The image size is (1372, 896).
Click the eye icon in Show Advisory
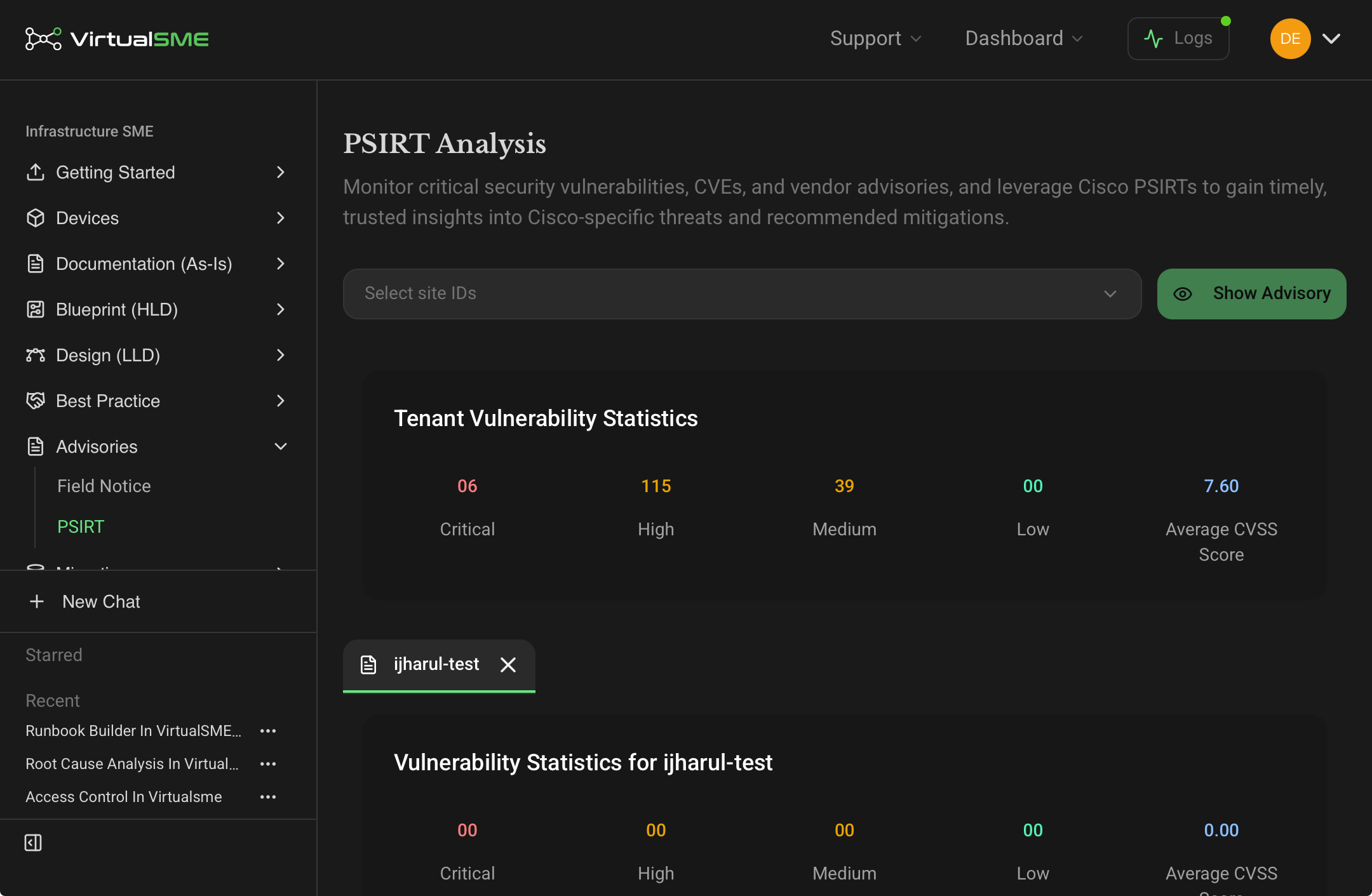(x=1183, y=294)
